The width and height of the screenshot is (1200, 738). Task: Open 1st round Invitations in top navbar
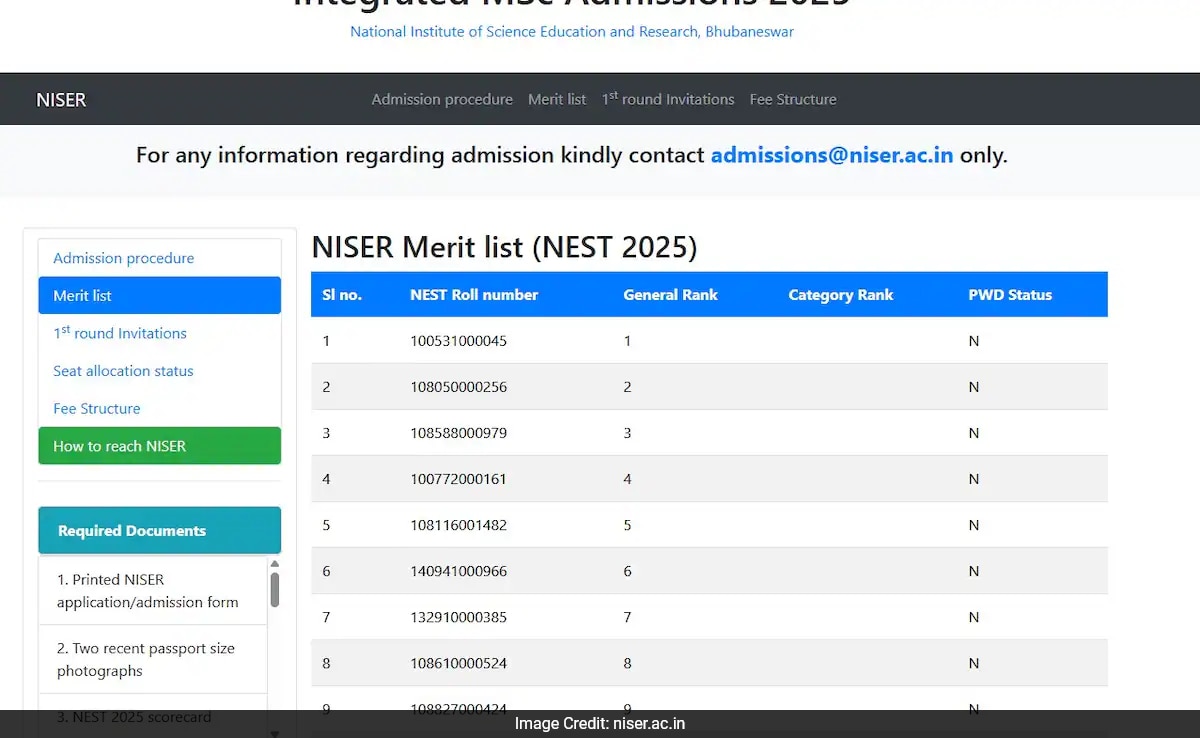(668, 99)
